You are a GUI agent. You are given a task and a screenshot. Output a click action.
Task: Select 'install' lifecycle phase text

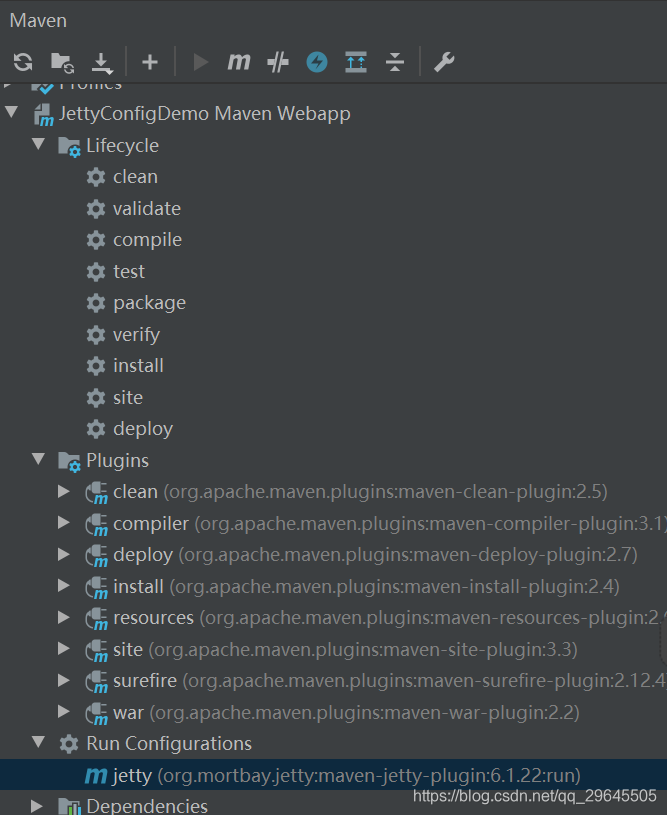coord(138,365)
